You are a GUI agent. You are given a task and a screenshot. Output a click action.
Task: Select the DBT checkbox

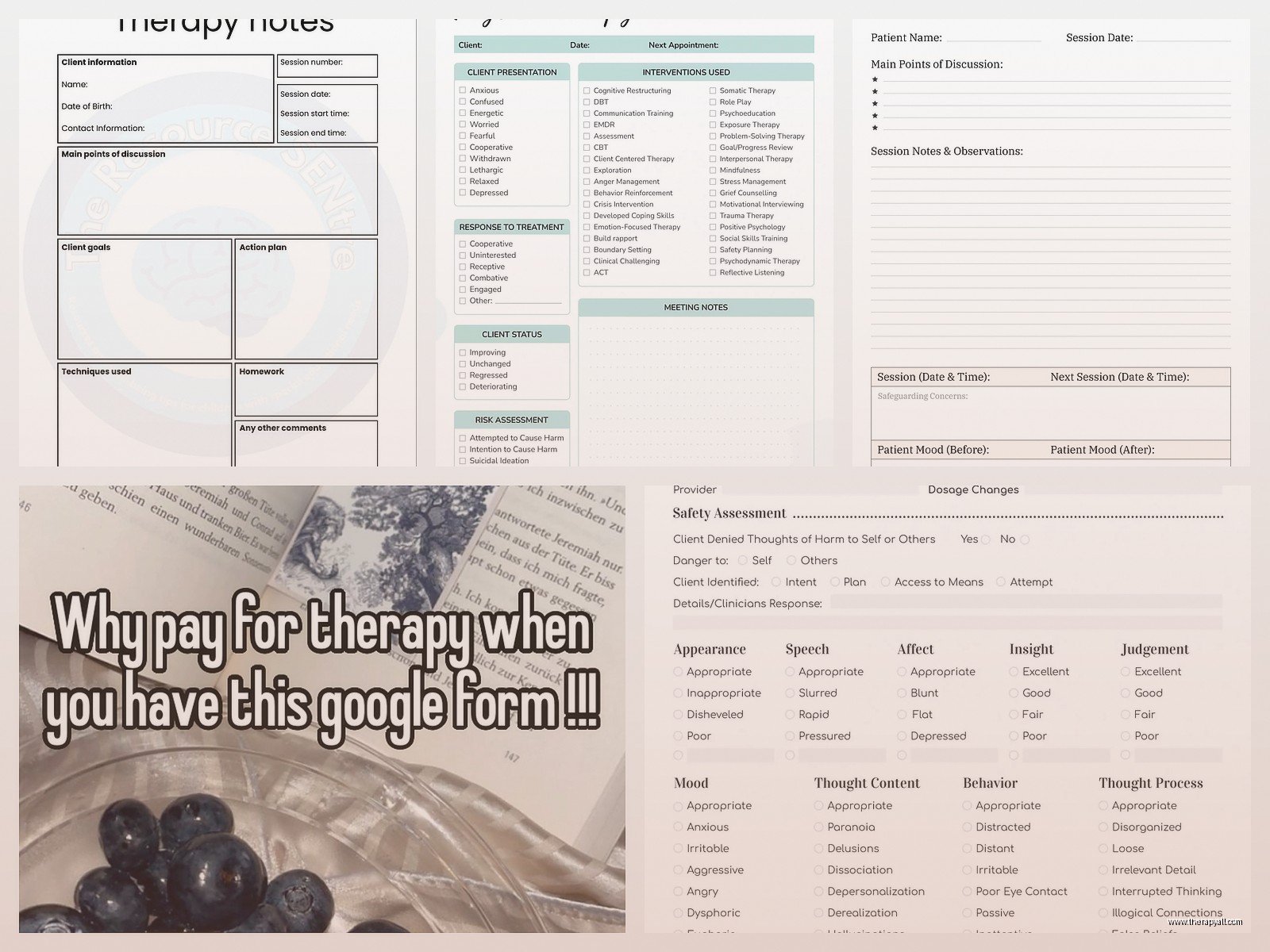point(587,102)
